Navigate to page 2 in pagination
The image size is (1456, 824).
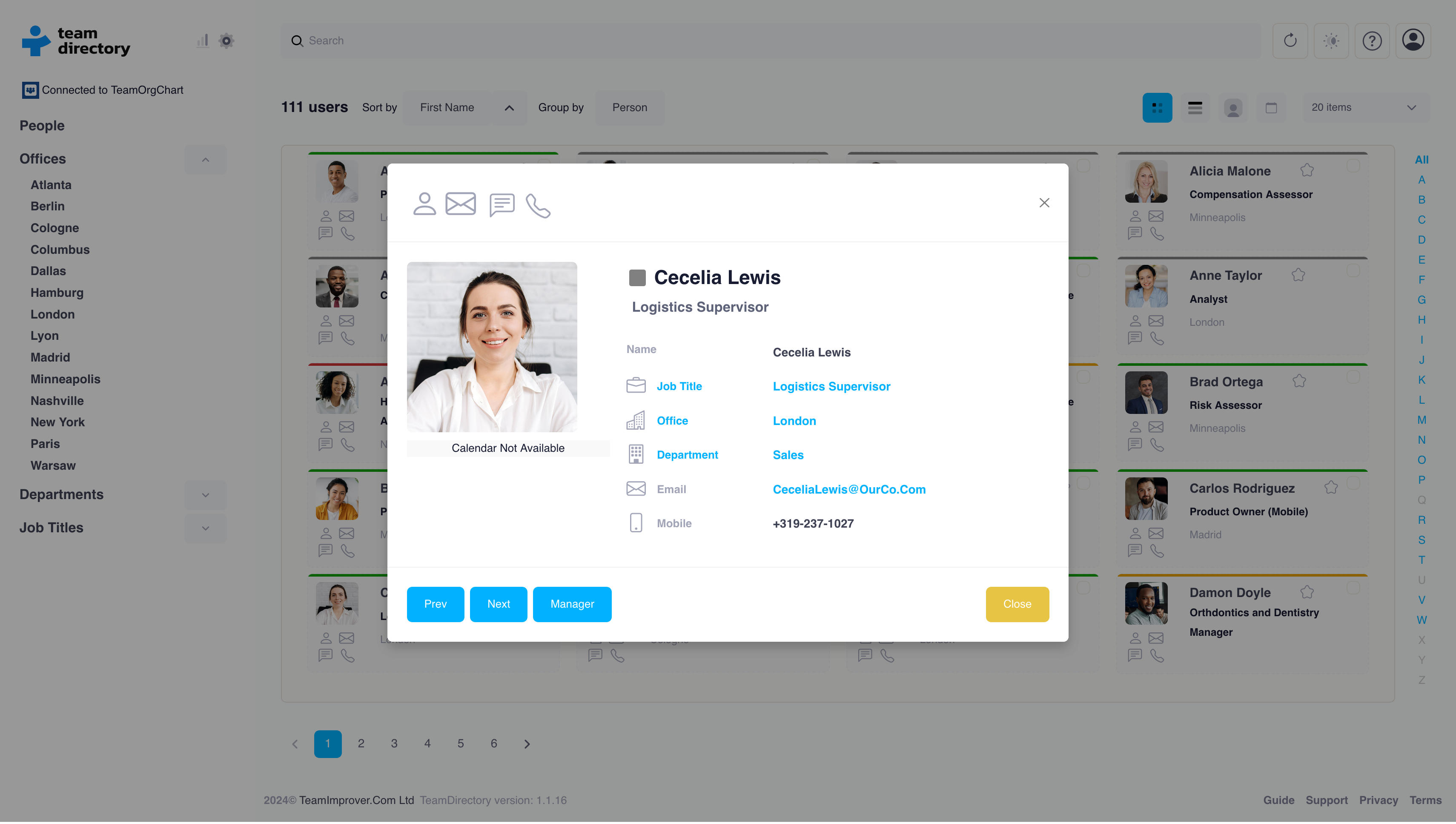(x=361, y=743)
